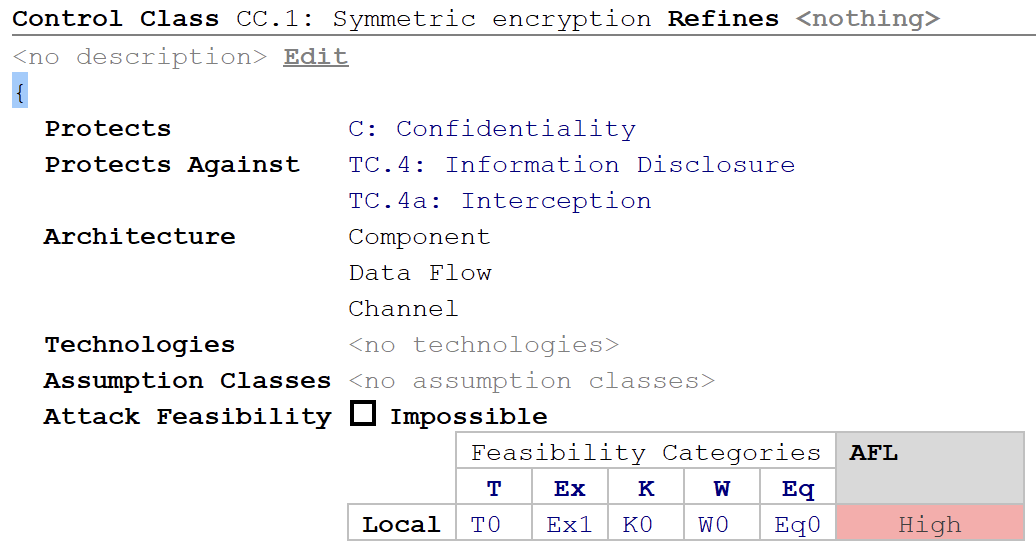Click the Refines nothing placeholder
Image resolution: width=1036 pixels, height=550 pixels.
[868, 19]
